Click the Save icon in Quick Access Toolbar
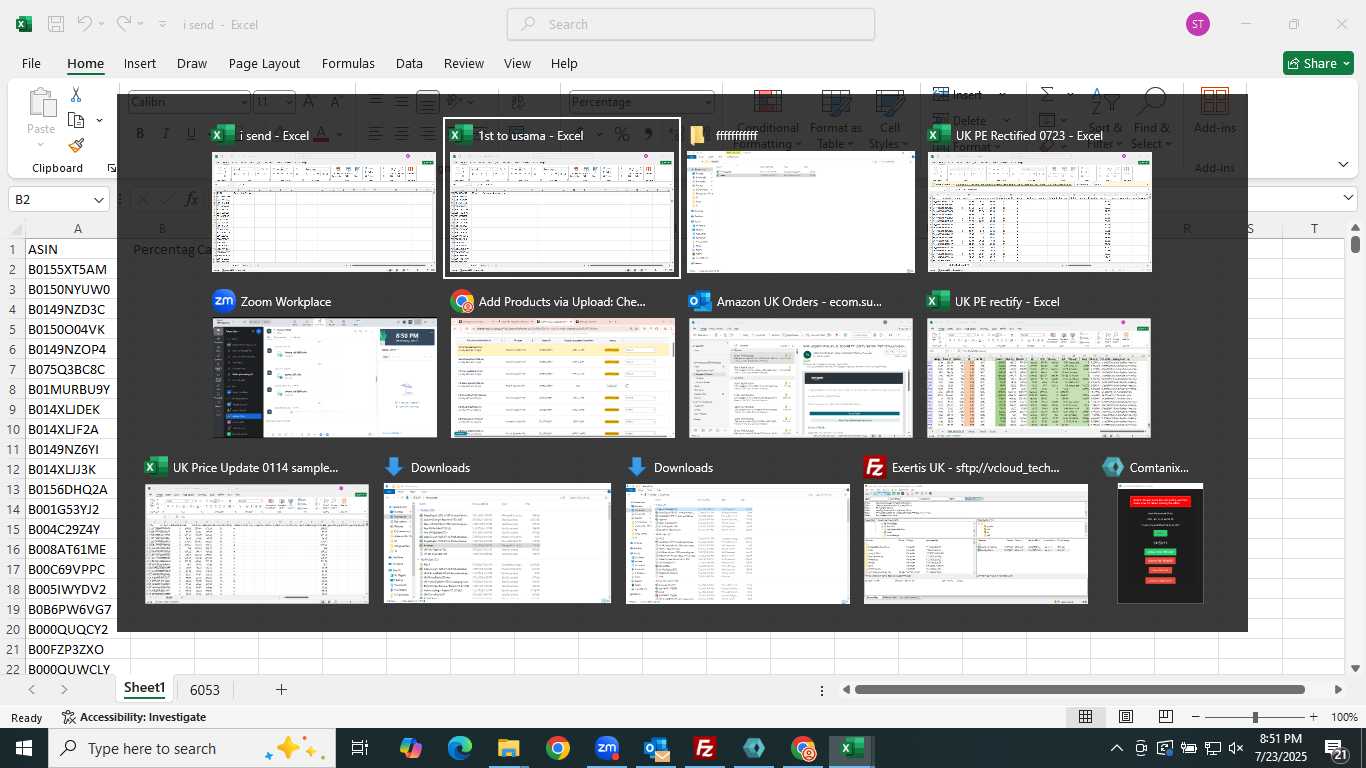Screen dimensions: 1366x768 (57, 24)
